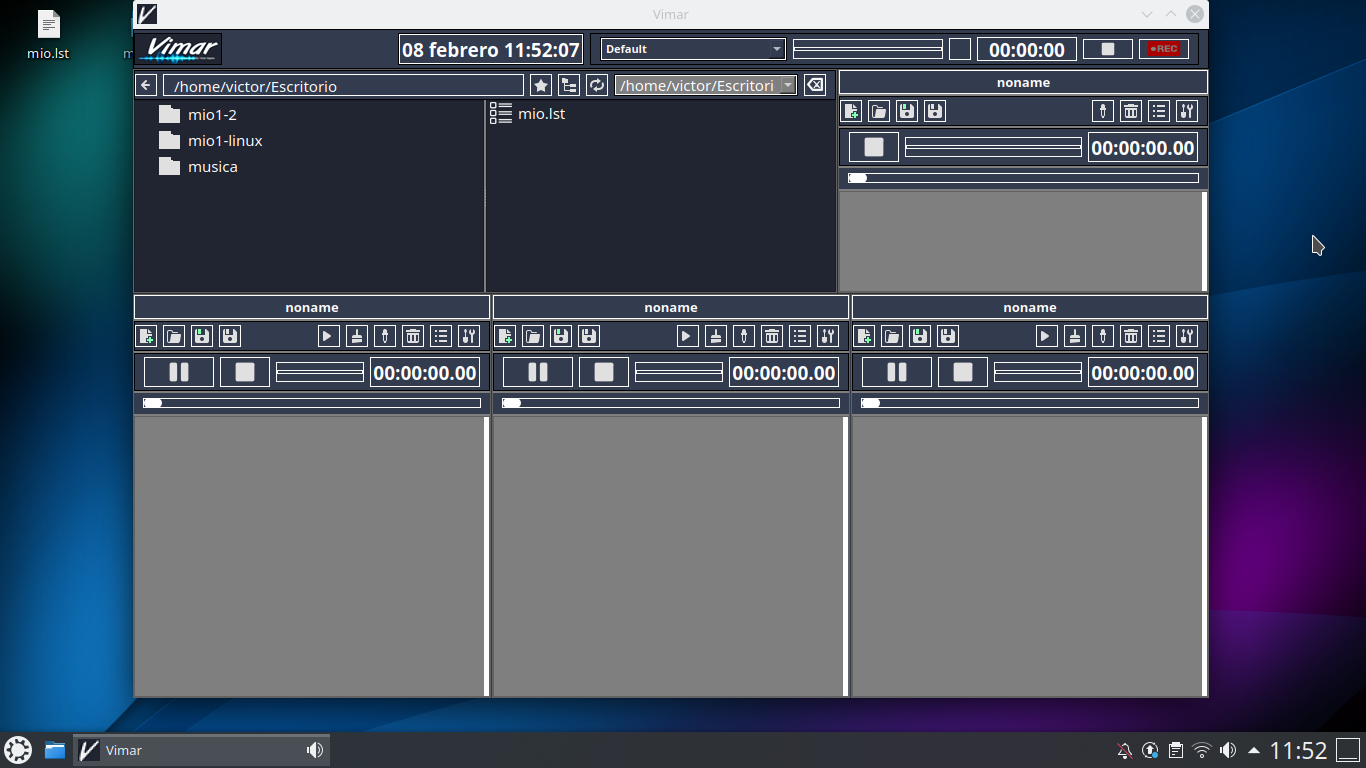The image size is (1366, 768).
Task: Stop playback in bottom-right player
Action: point(963,372)
